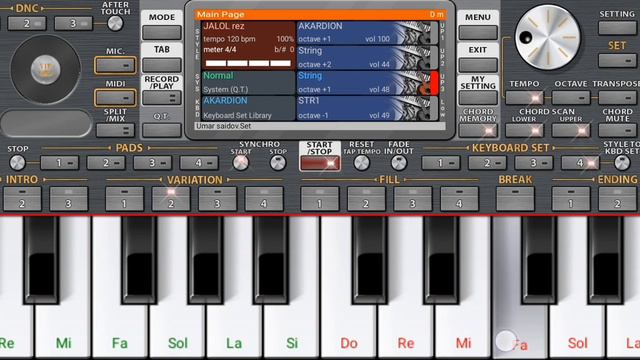
Task: Trigger Pad 3
Action: tap(153, 163)
